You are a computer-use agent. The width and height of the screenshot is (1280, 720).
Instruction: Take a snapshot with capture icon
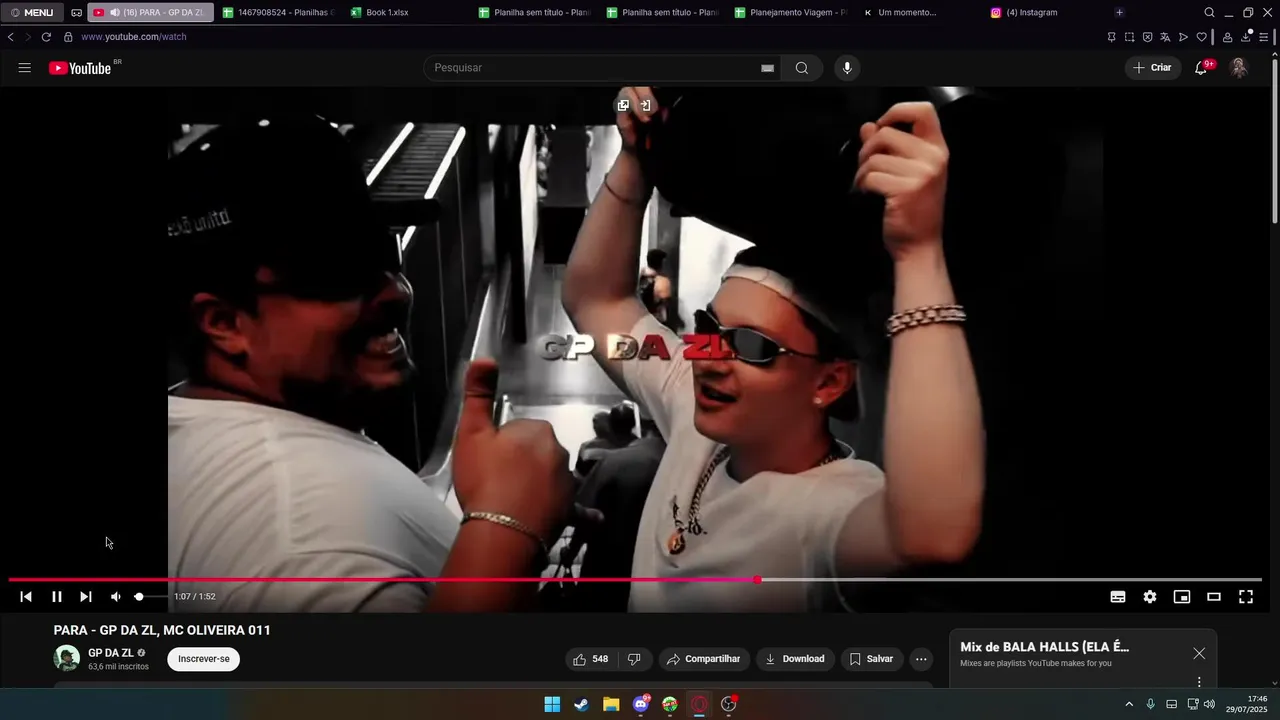pos(1129,37)
